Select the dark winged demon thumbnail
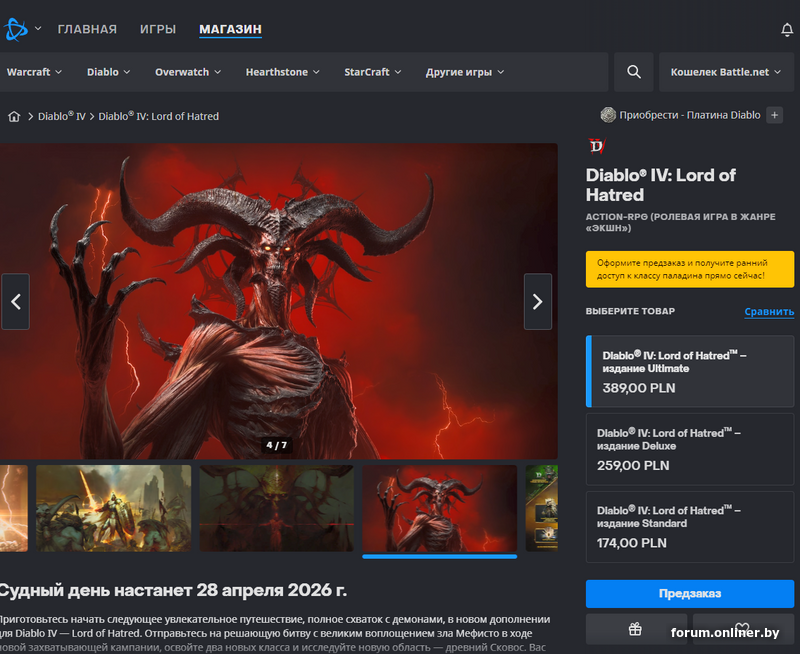 (x=277, y=508)
